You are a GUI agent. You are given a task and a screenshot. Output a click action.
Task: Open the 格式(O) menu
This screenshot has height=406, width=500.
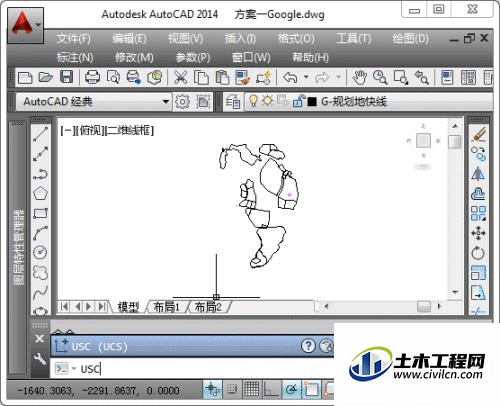click(296, 39)
